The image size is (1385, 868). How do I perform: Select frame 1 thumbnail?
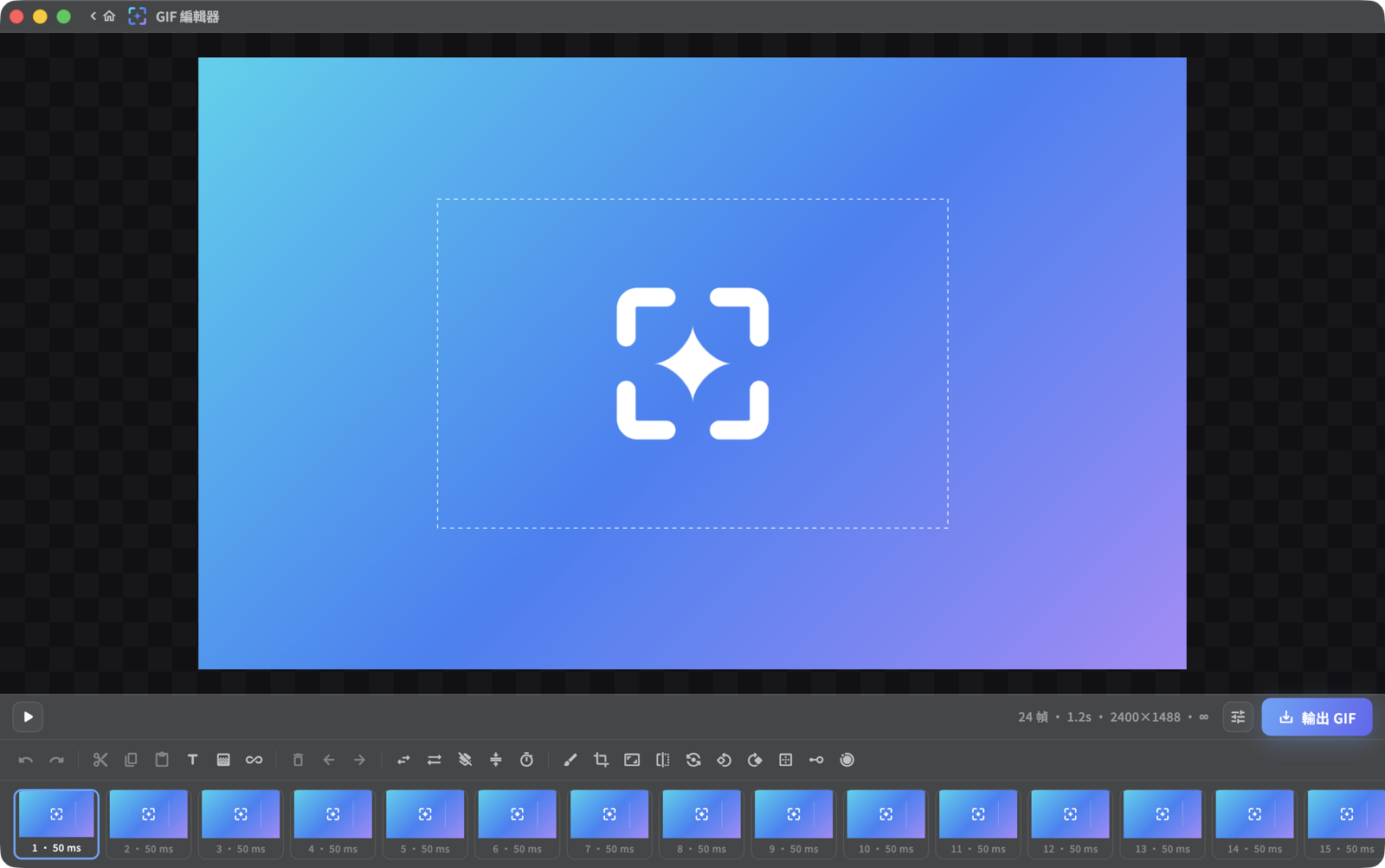56,823
